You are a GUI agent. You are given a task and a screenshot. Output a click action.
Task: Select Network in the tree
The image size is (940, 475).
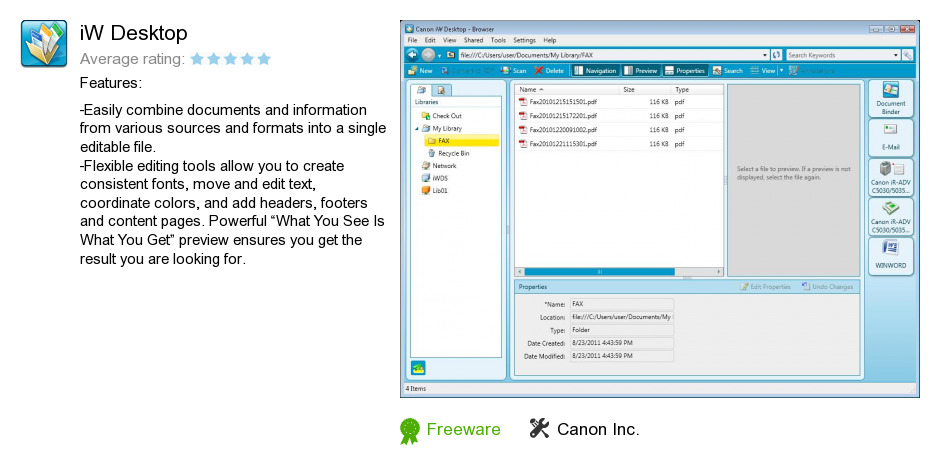click(x=439, y=166)
